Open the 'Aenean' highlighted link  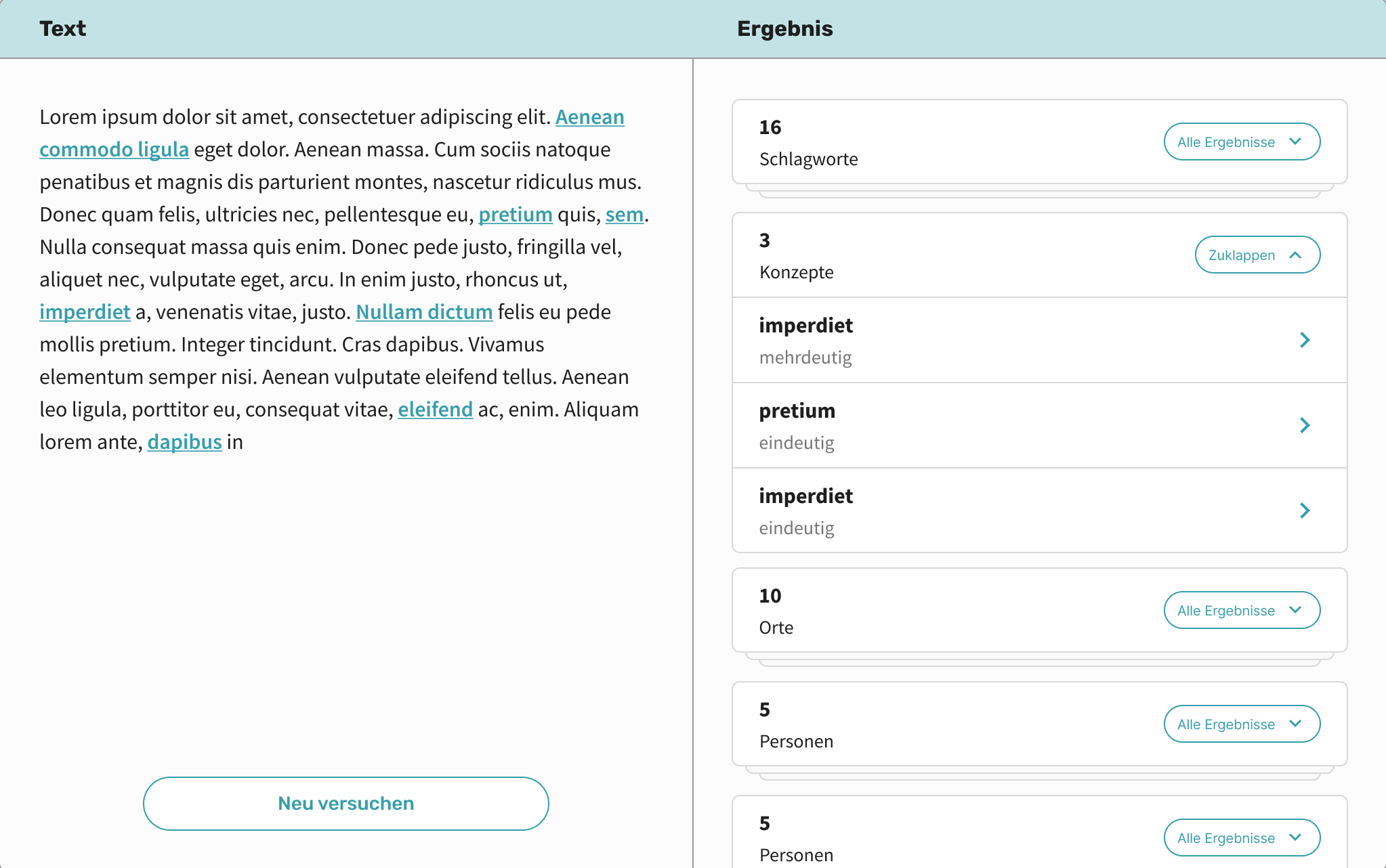pos(589,117)
